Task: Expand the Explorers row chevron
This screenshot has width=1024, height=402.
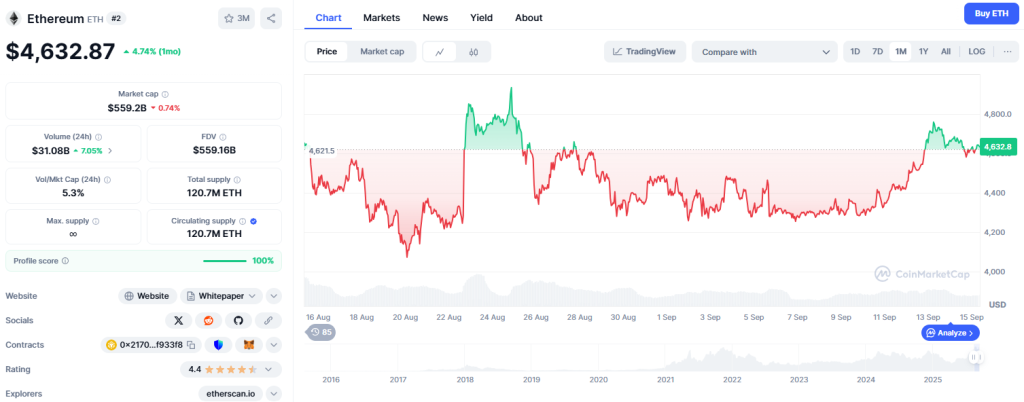Action: tap(274, 394)
